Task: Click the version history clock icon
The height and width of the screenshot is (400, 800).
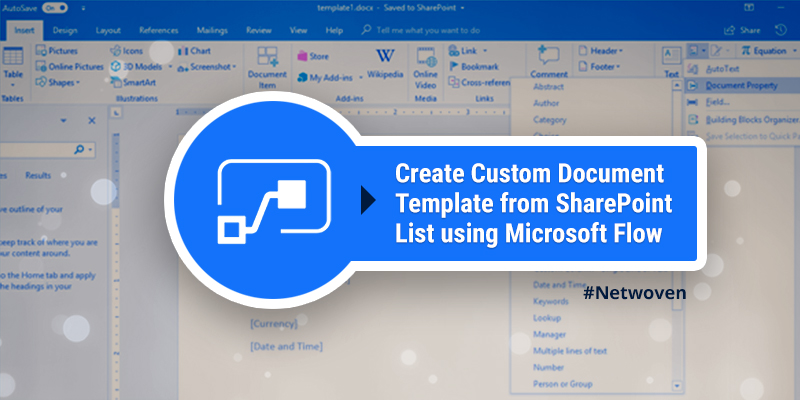Action: [x=781, y=30]
